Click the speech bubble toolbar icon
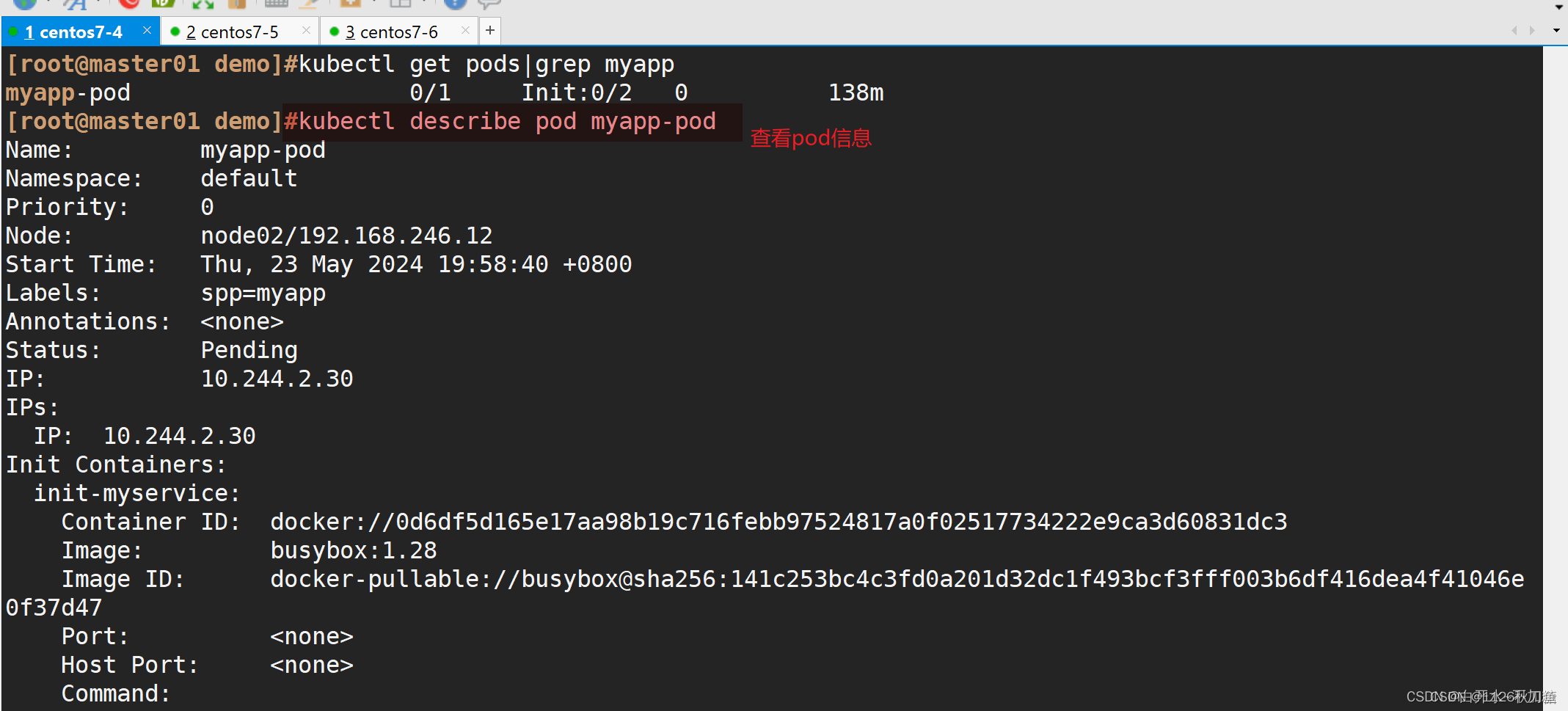Screen dimensions: 1568x711 tap(489, 4)
